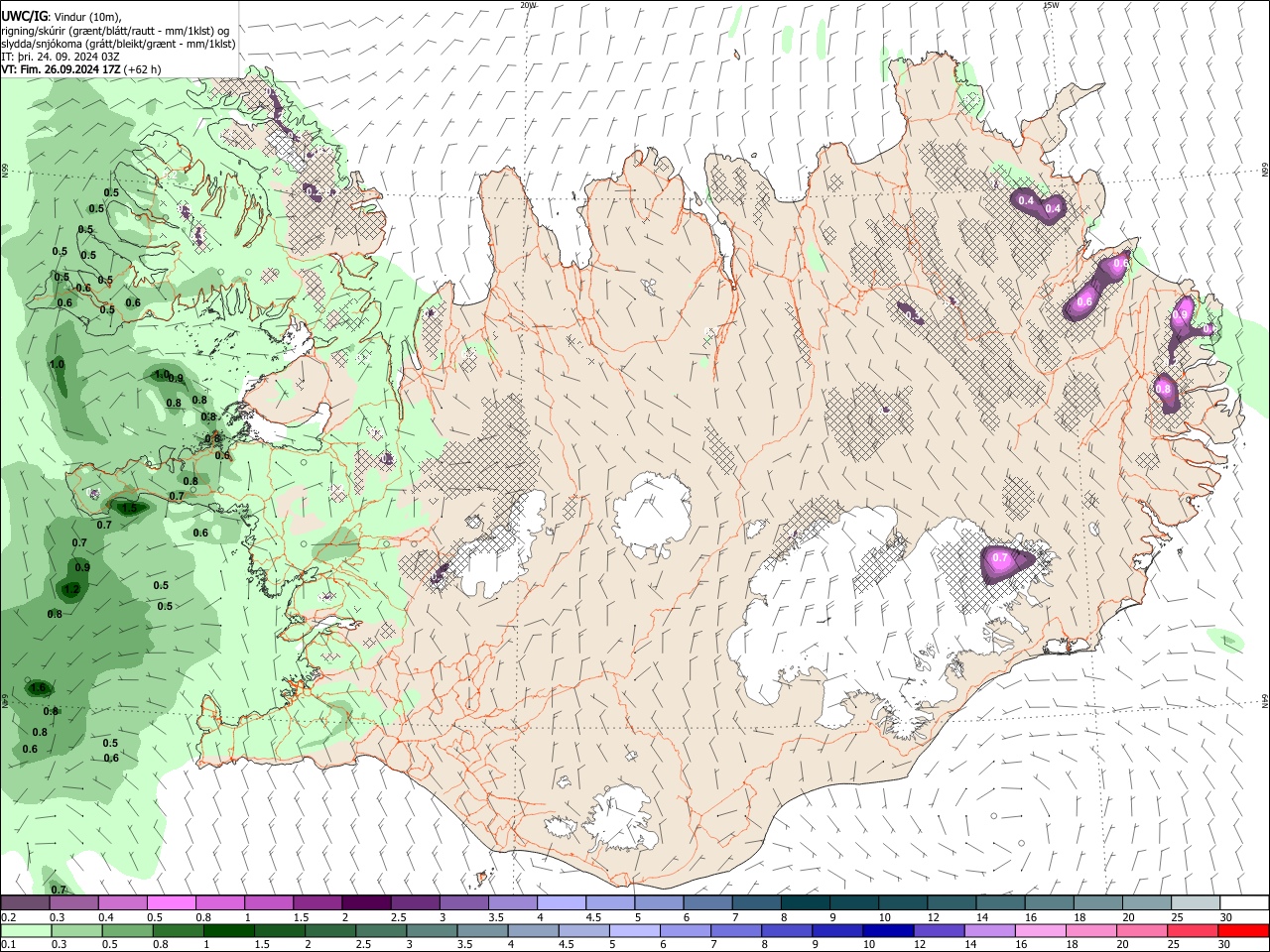Click the 'UWC/IG: Vindur (10m),' title line
Image resolution: width=1270 pixels, height=952 pixels.
(62, 15)
